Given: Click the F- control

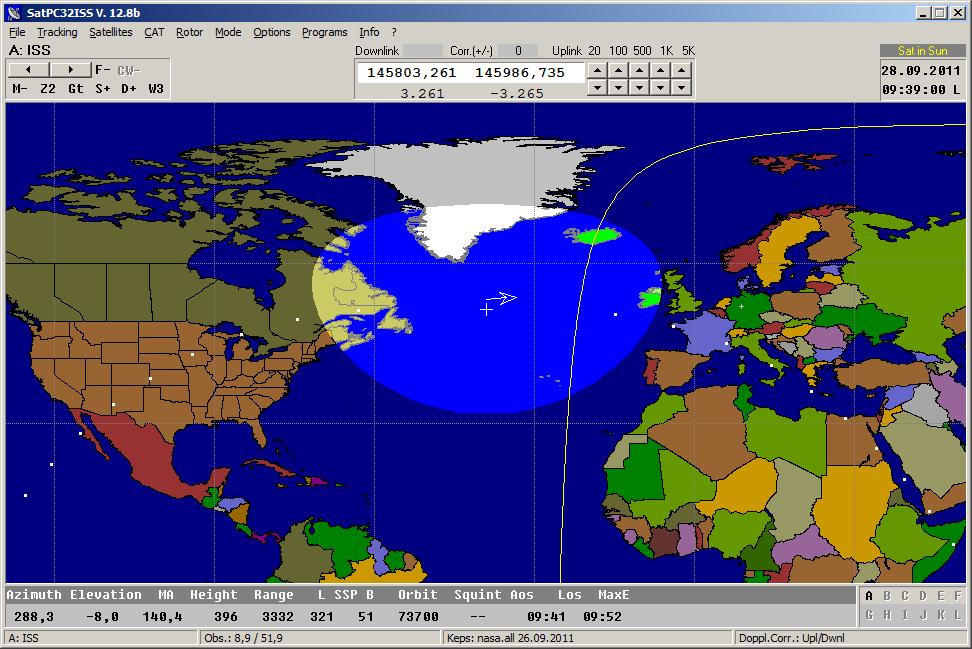Looking at the screenshot, I should tap(103, 70).
